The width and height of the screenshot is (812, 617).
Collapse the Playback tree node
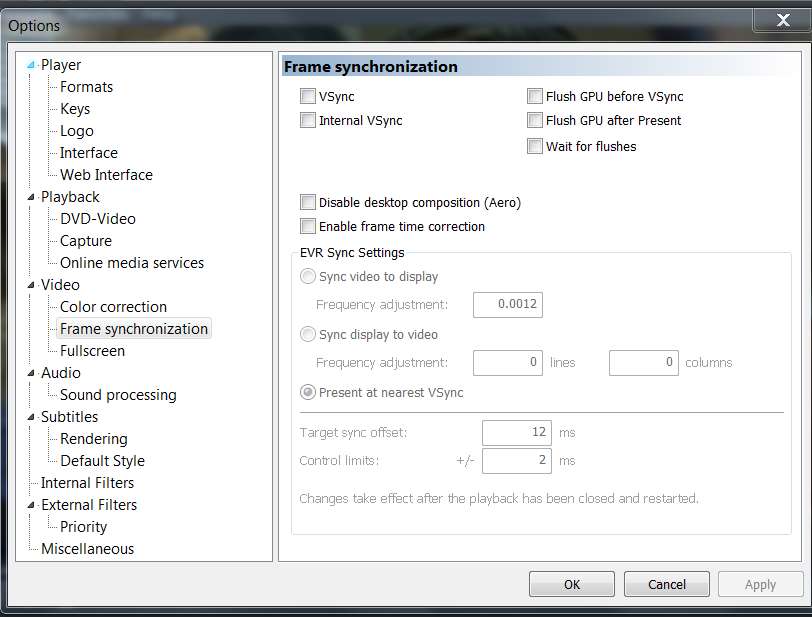[31, 197]
